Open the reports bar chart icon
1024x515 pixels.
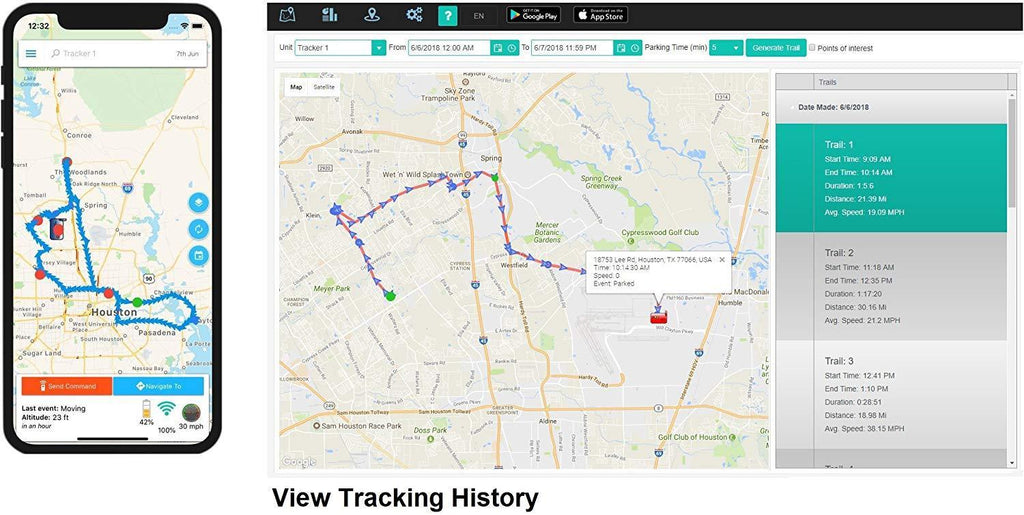point(330,15)
